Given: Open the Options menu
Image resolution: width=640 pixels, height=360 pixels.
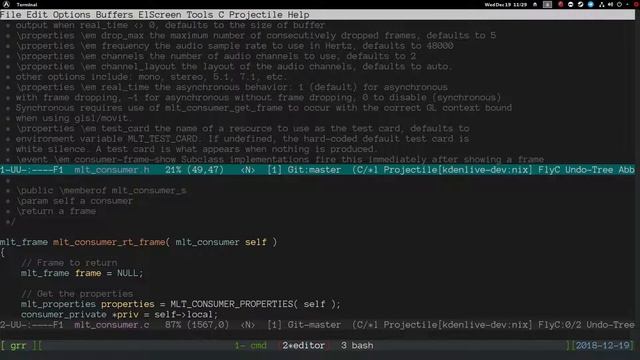Looking at the screenshot, I should (x=71, y=15).
